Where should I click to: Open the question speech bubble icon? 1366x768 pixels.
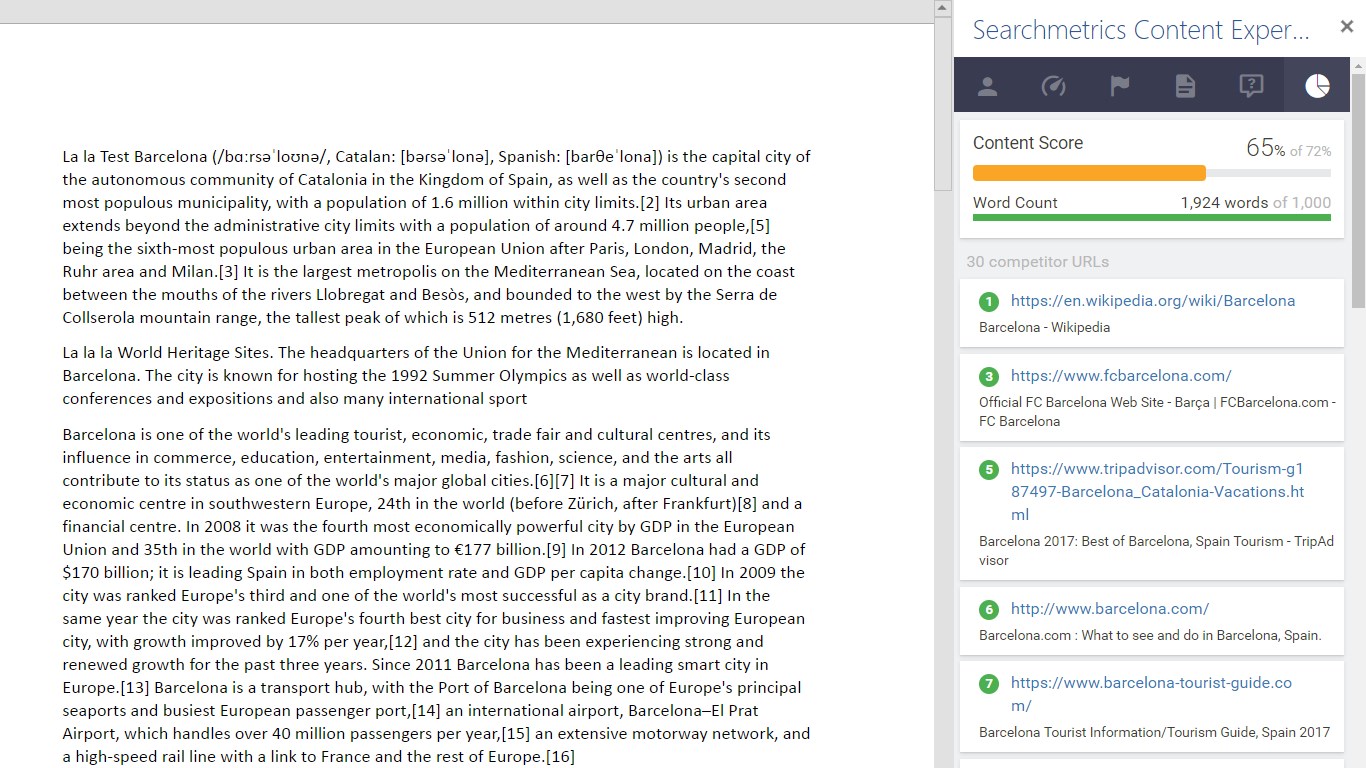pyautogui.click(x=1251, y=86)
